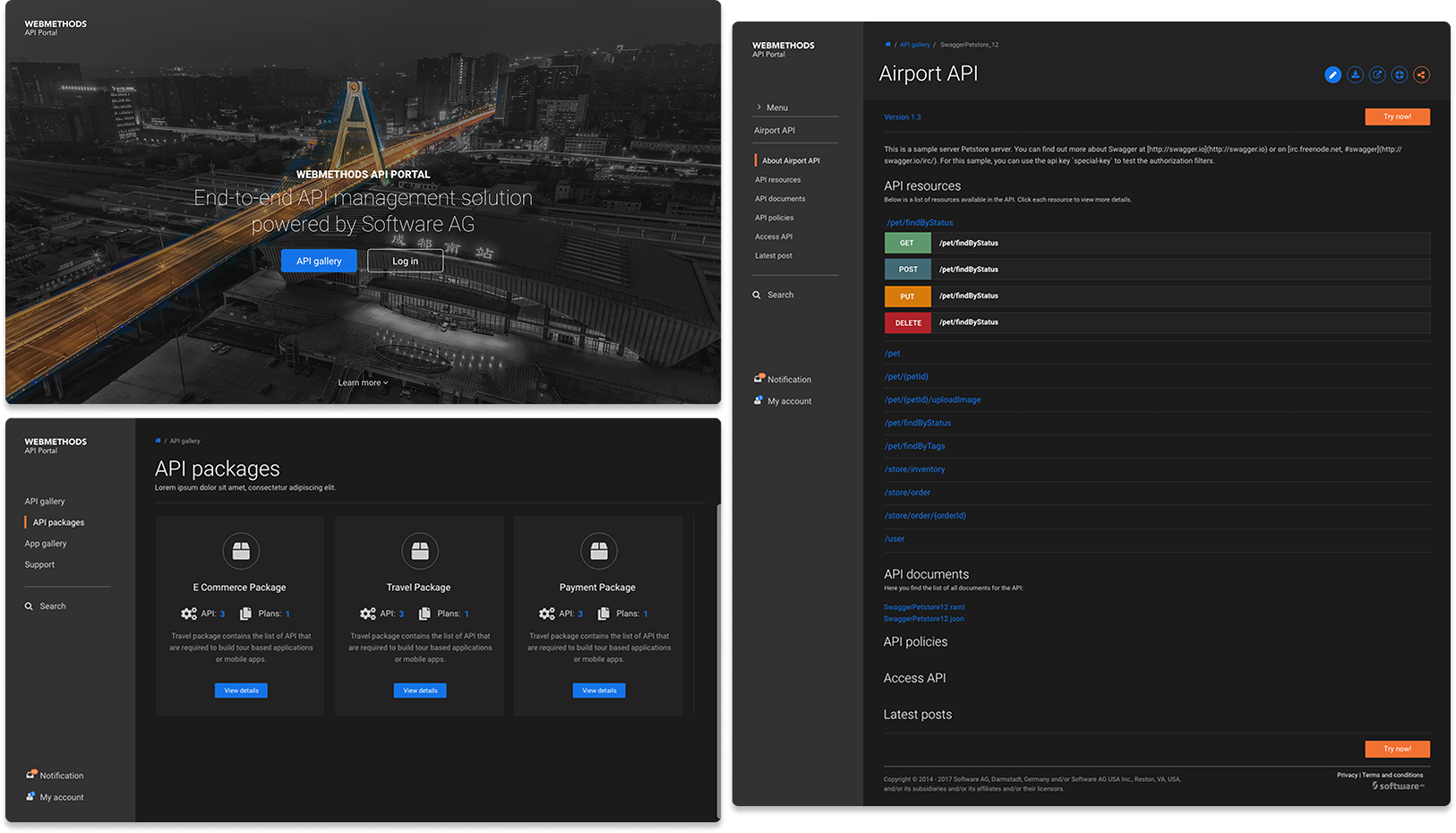Click Version 1.3 text on Airport API
1456x833 pixels.
[x=902, y=117]
